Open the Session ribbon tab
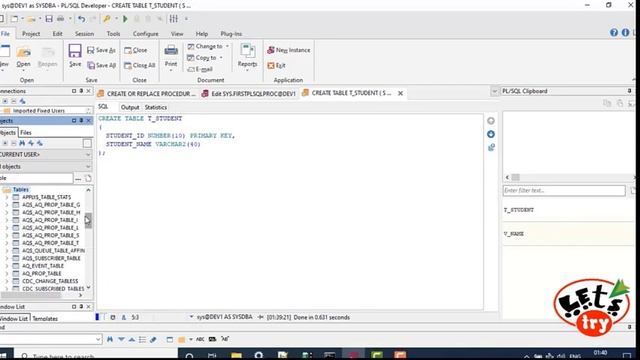The image size is (640, 360). coord(84,34)
